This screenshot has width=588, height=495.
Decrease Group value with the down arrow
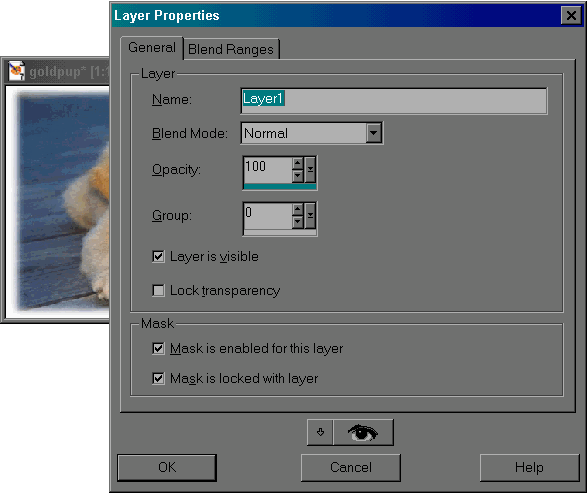click(x=298, y=222)
